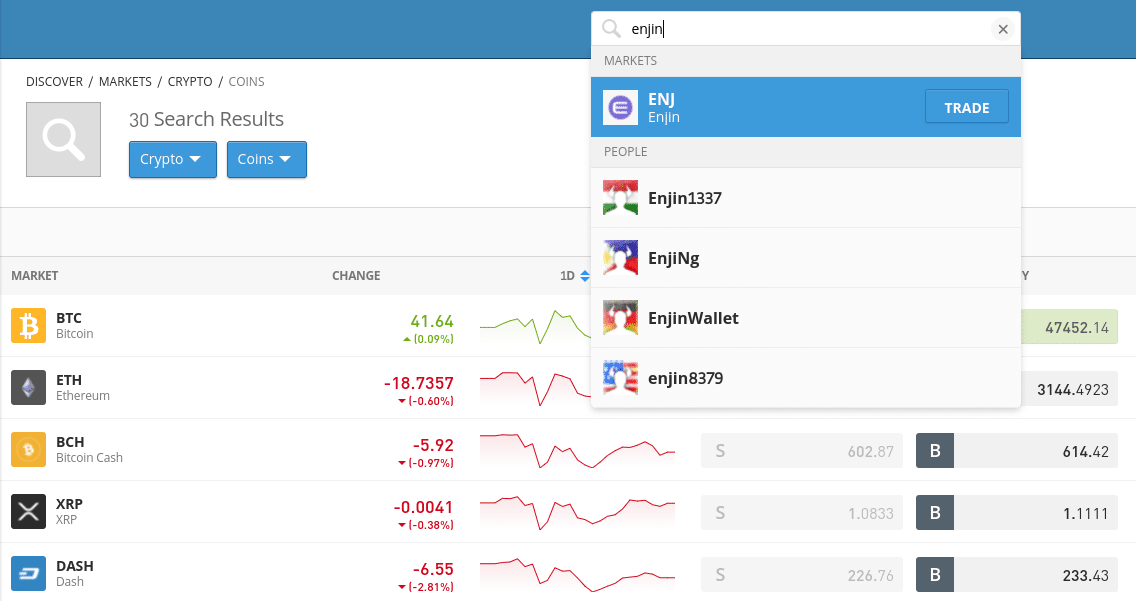Click in the search input containing 'enjin'
Viewport: 1136px width, 601px height.
(x=806, y=29)
